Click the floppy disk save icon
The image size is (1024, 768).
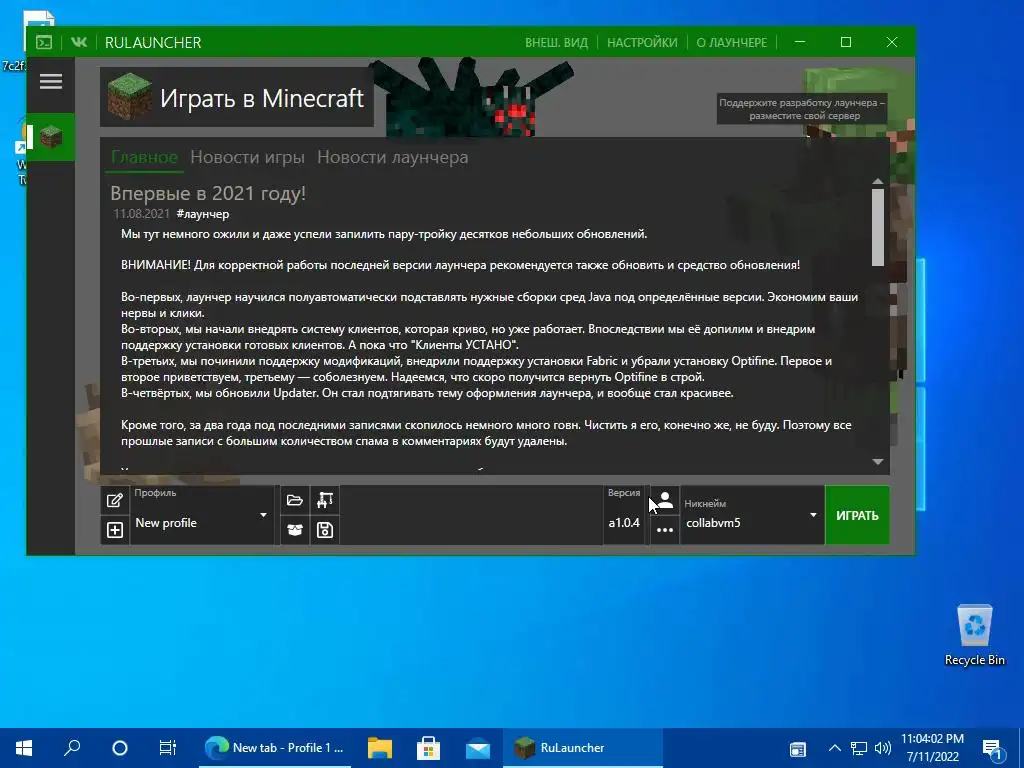click(325, 530)
